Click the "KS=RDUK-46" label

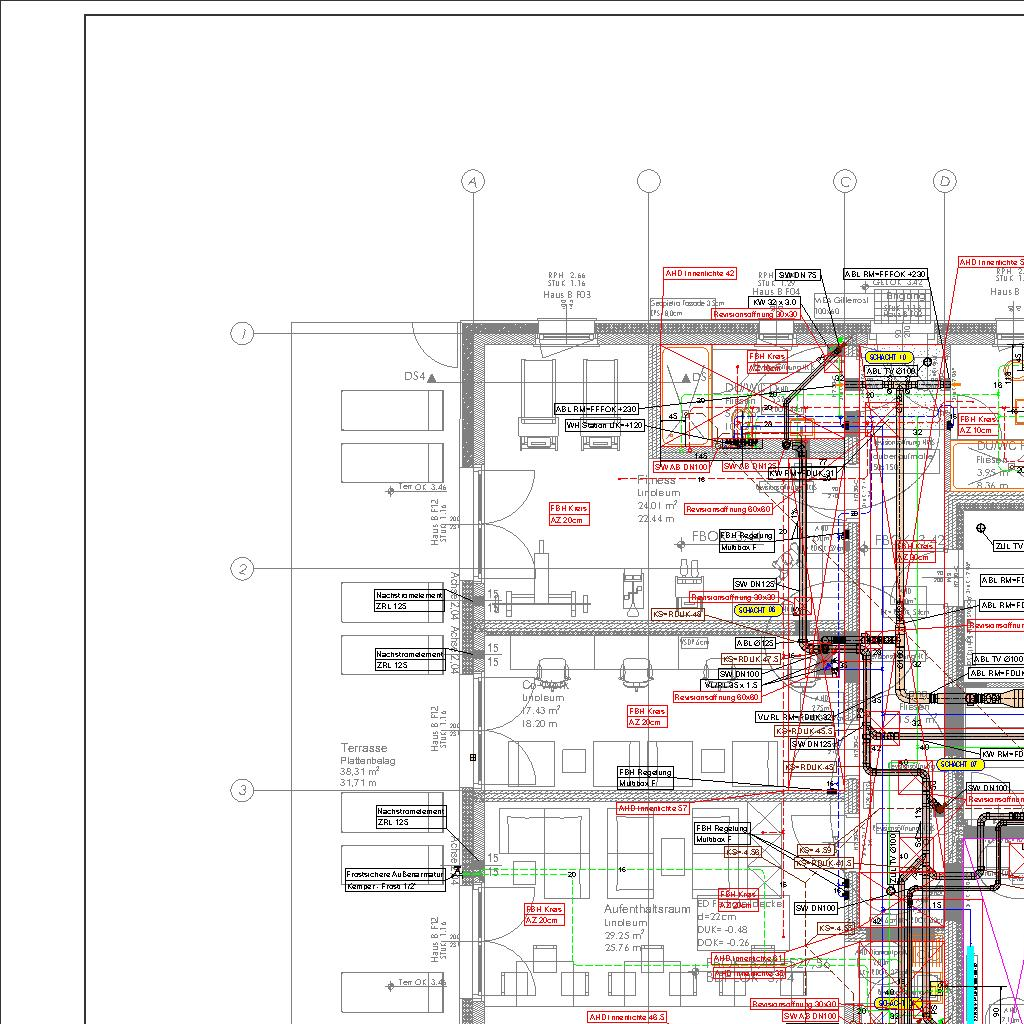(x=678, y=615)
